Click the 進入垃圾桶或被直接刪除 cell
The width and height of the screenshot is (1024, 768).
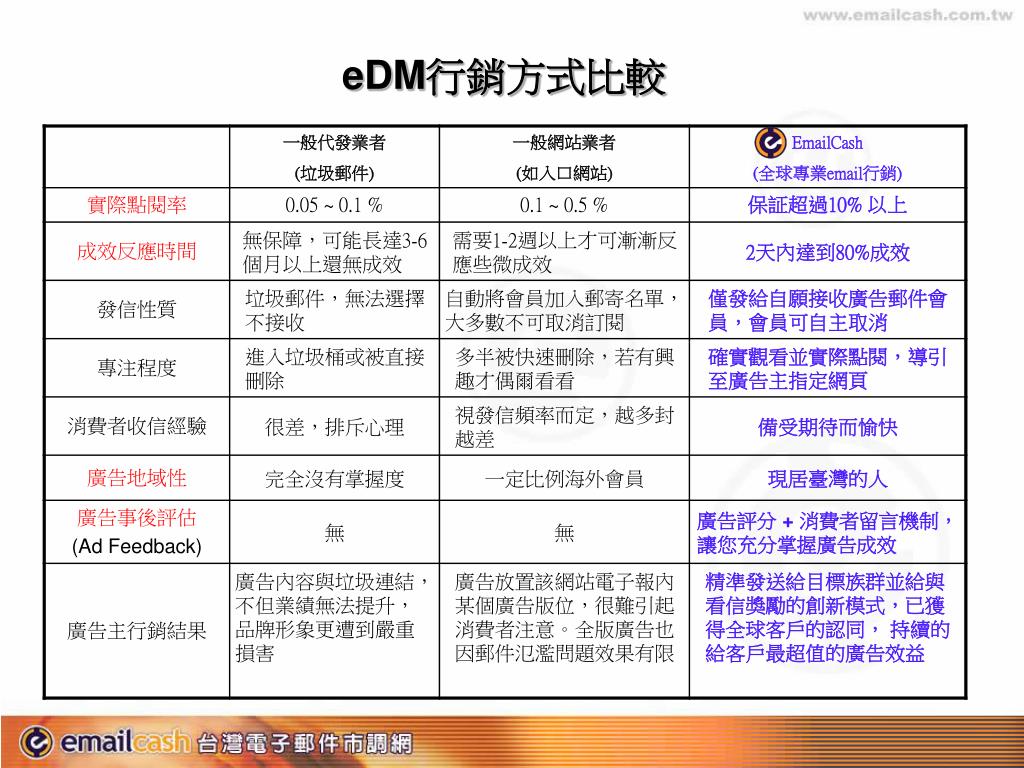[x=334, y=368]
